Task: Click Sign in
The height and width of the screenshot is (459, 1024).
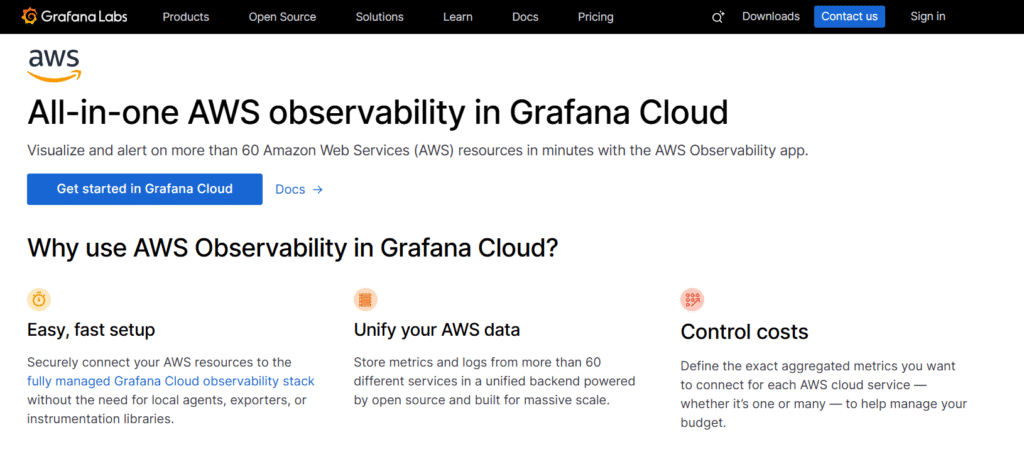Action: tap(927, 17)
